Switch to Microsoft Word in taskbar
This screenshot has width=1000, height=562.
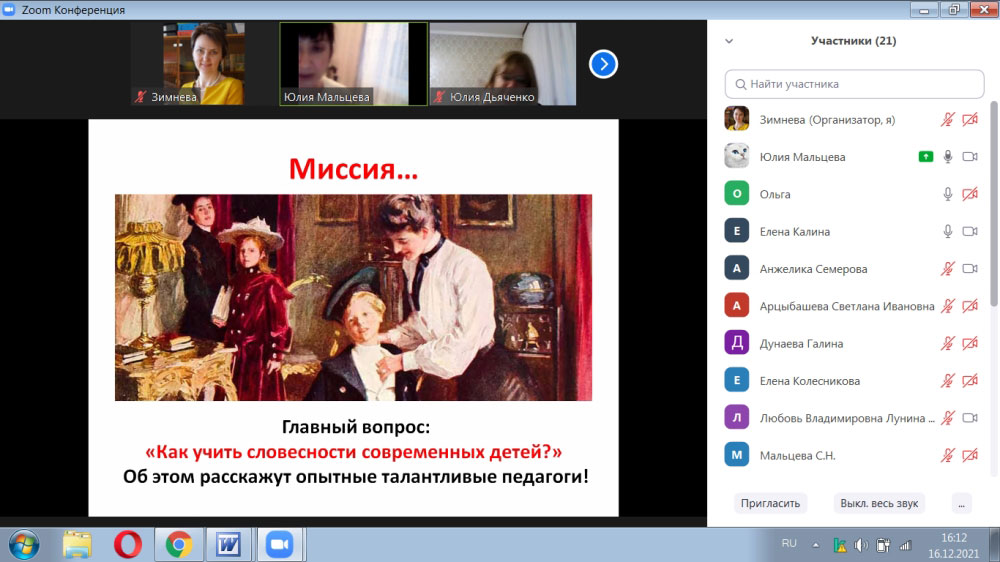tap(228, 545)
